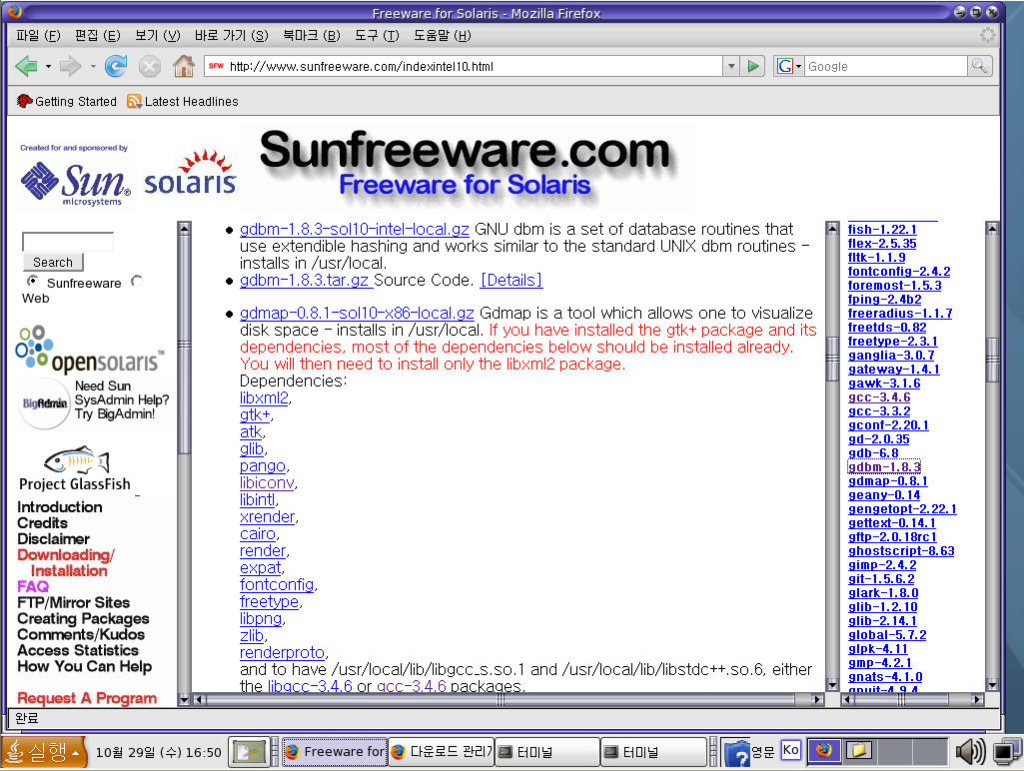Open the [Details] link for gdbm source

pyautogui.click(x=511, y=280)
